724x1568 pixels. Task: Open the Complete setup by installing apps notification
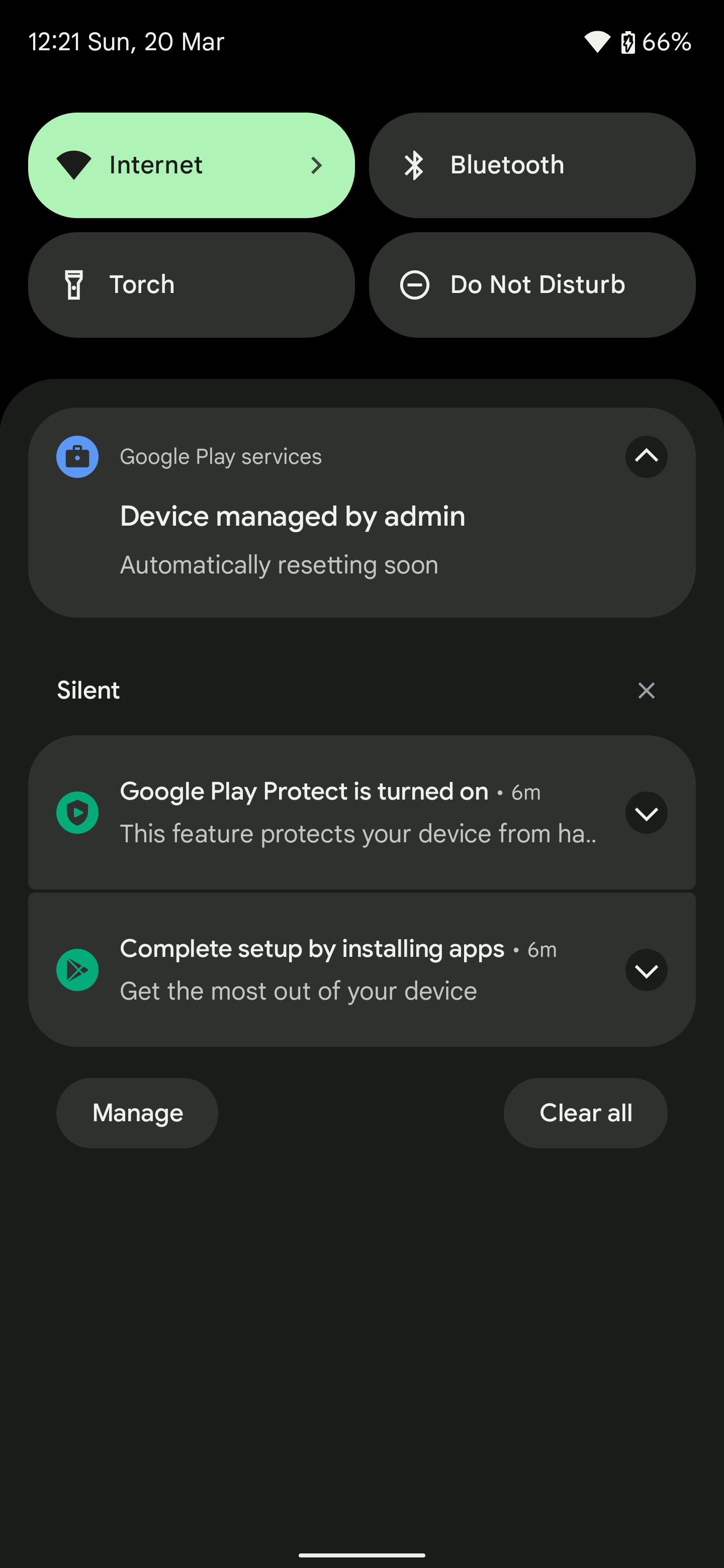pos(361,969)
